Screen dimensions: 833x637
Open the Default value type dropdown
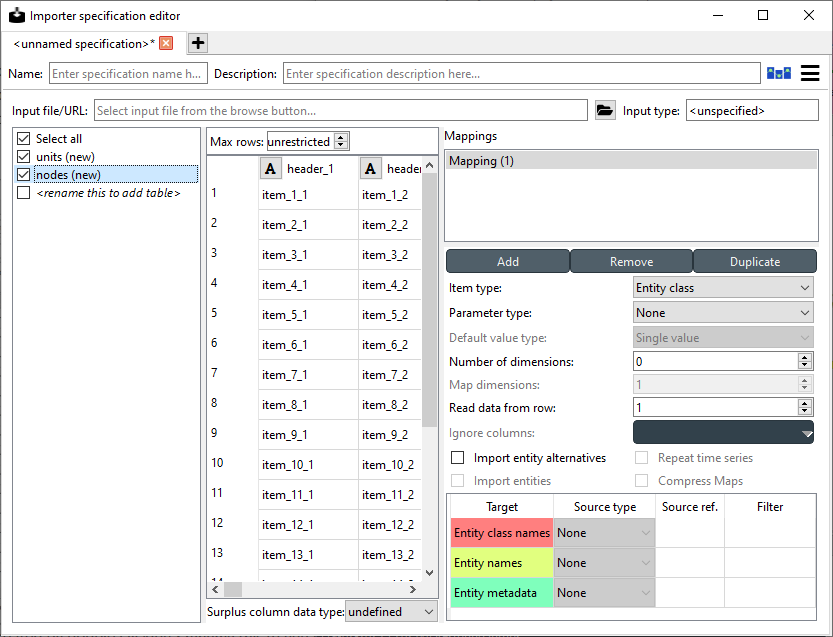pos(723,338)
